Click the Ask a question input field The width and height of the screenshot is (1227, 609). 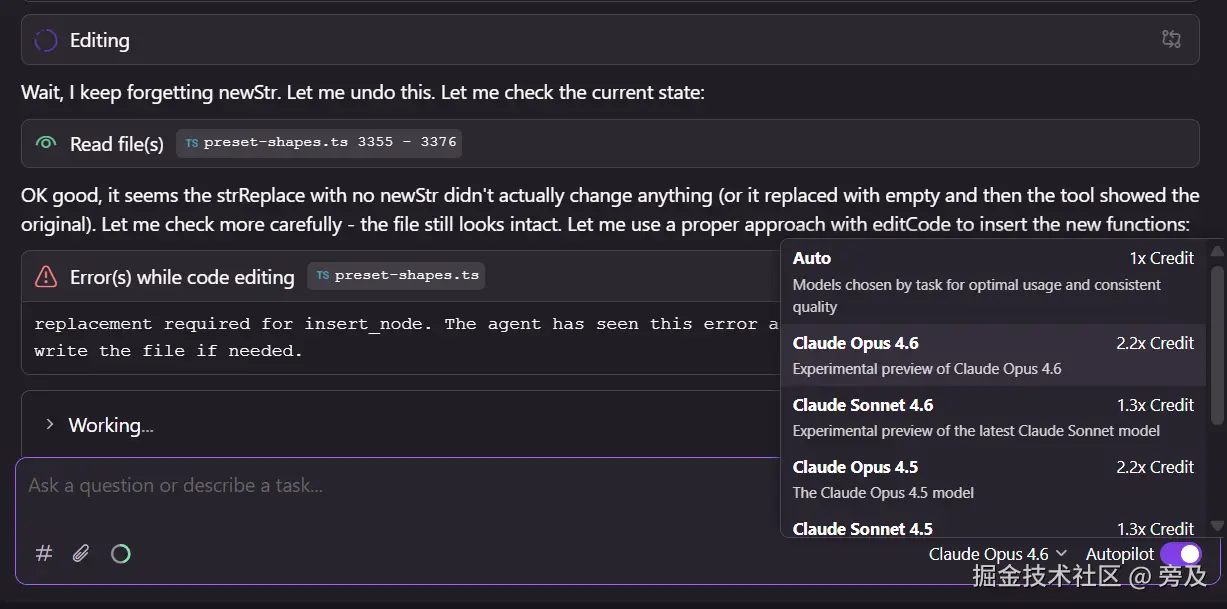point(400,486)
